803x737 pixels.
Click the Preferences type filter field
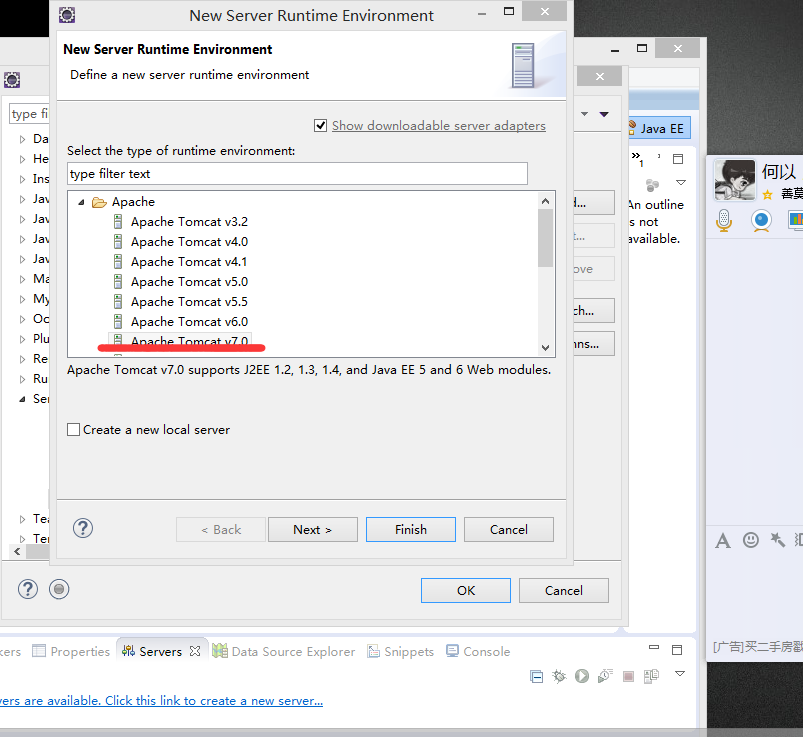tap(29, 114)
